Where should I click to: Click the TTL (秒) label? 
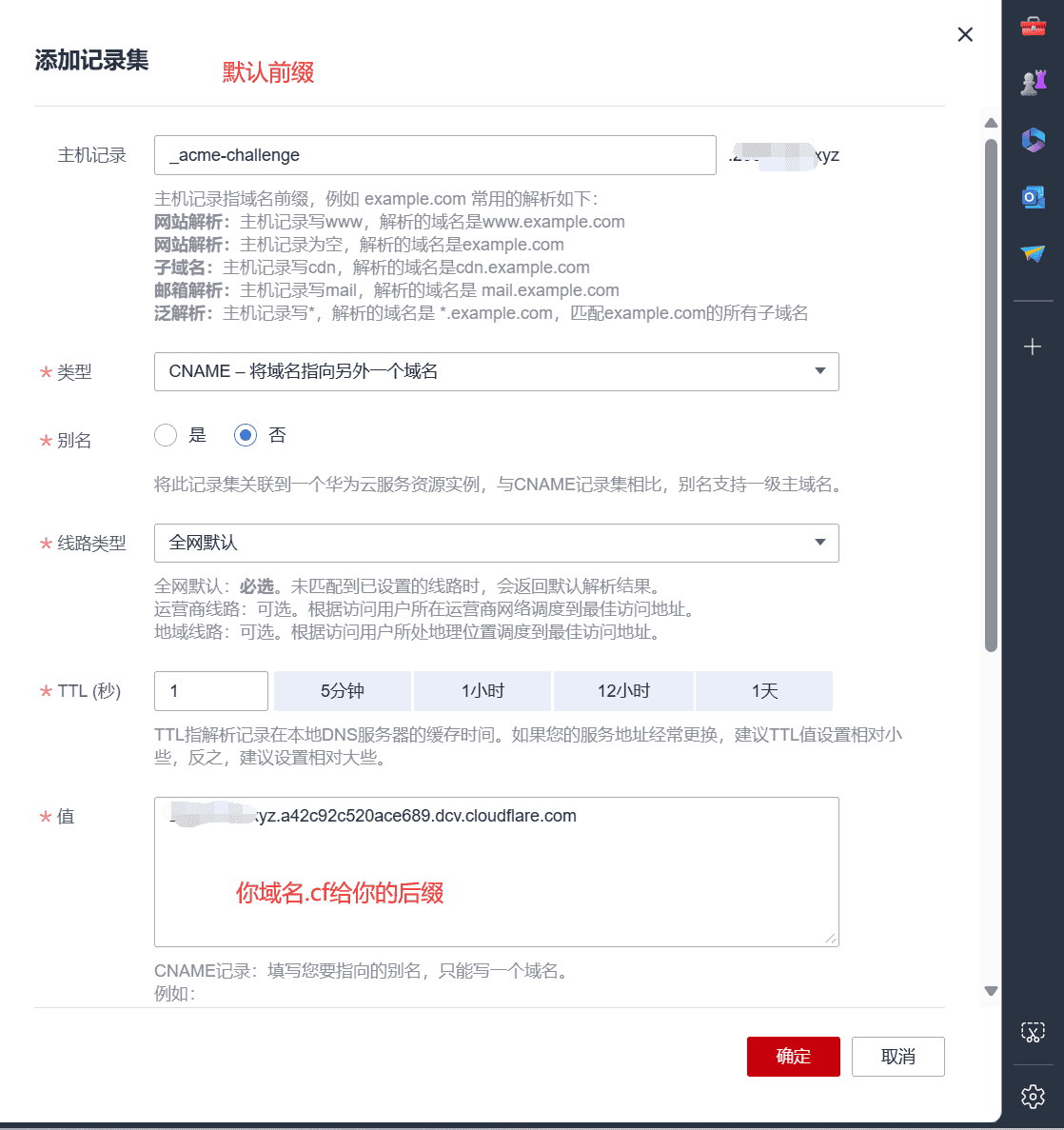(89, 691)
